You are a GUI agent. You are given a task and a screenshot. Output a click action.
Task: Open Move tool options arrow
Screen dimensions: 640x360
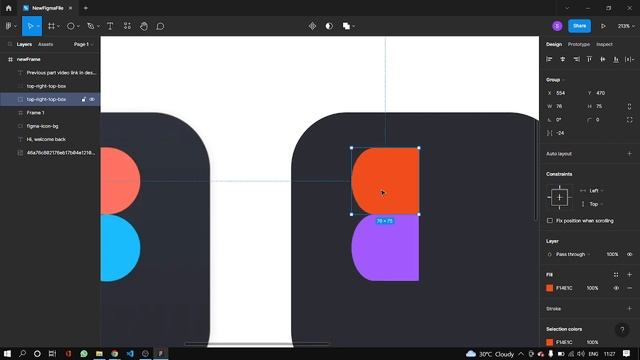click(38, 27)
